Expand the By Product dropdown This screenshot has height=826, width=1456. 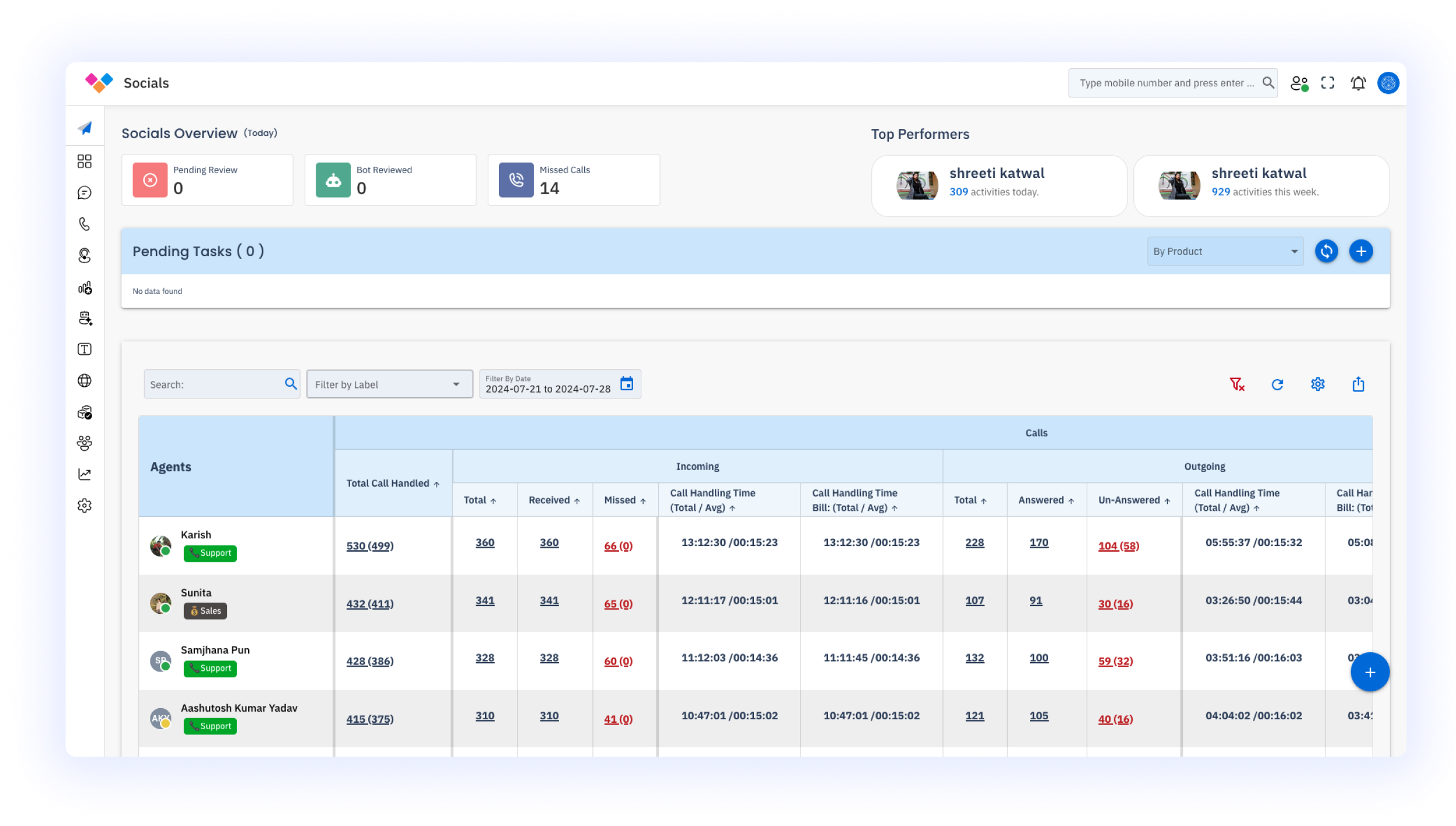coord(1224,251)
